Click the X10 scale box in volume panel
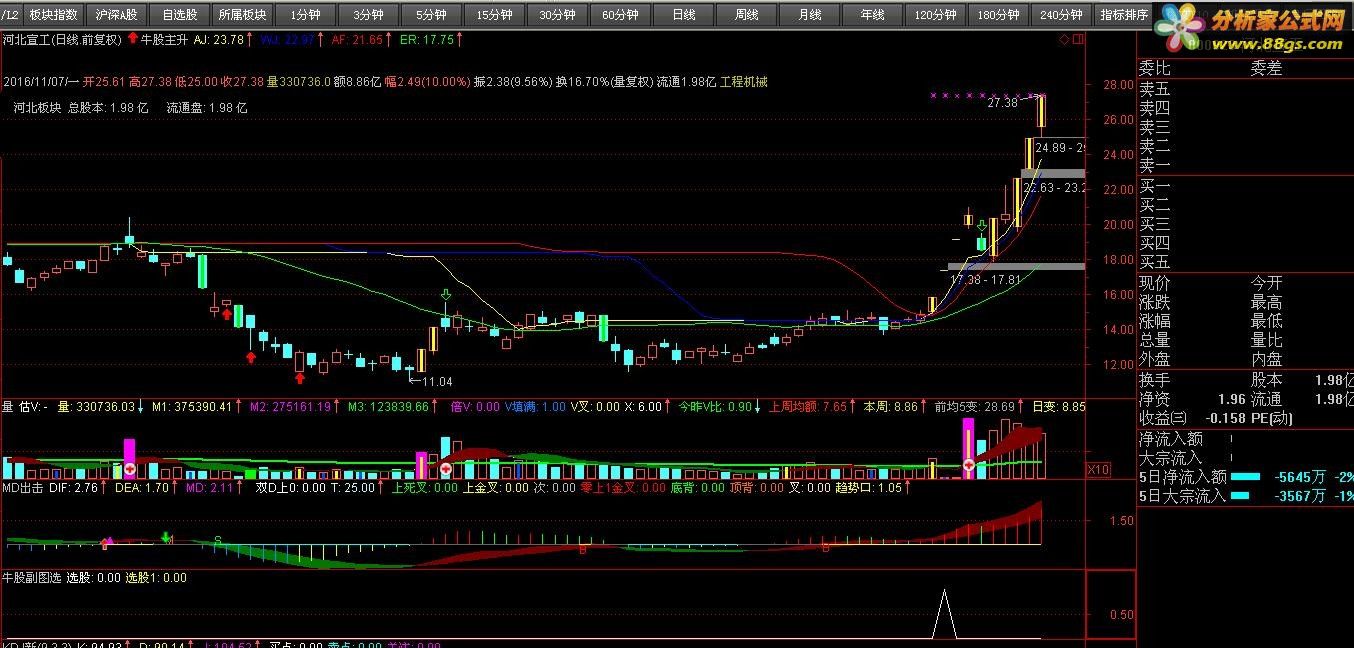Screen dimensions: 1354x648 click(1098, 469)
